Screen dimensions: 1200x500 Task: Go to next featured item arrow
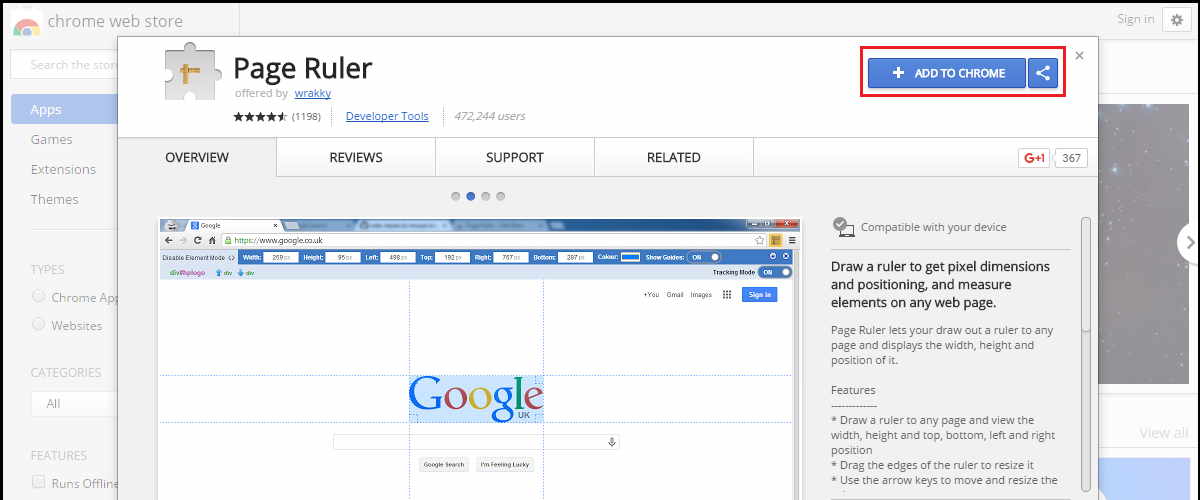click(x=1188, y=242)
